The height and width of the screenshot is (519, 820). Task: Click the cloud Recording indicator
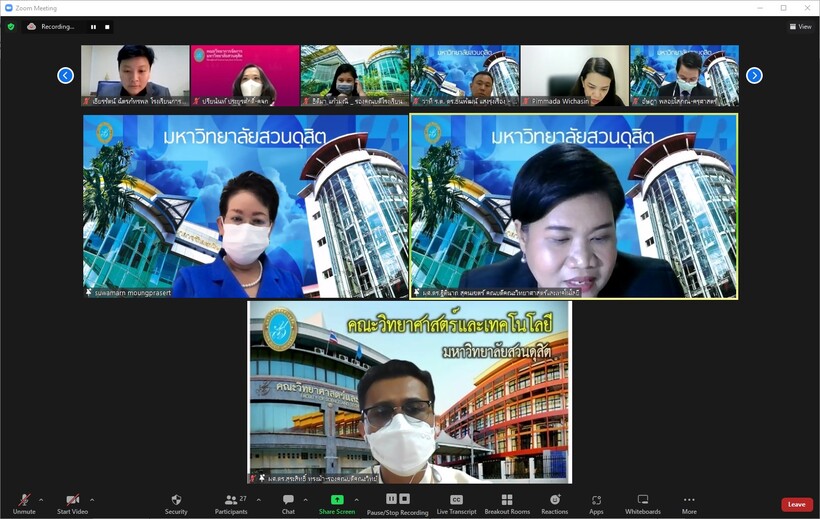(51, 26)
